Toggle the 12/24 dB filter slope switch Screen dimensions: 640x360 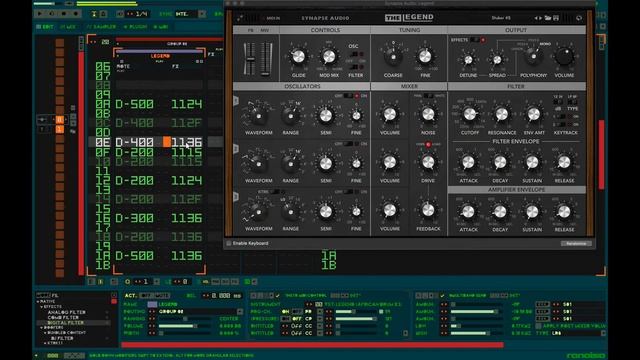pos(558,102)
